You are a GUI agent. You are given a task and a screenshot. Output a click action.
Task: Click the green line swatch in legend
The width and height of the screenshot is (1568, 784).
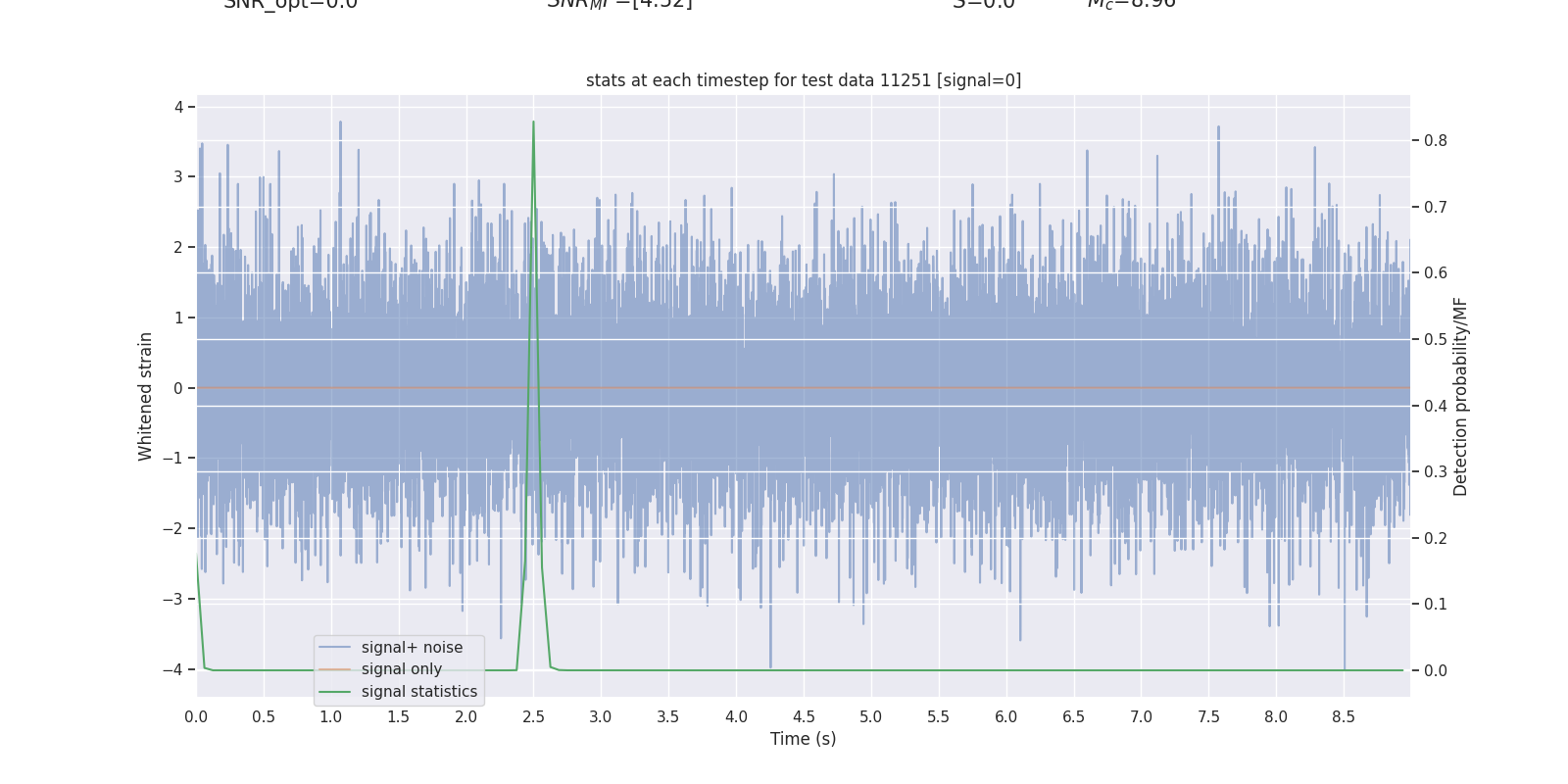click(335, 692)
